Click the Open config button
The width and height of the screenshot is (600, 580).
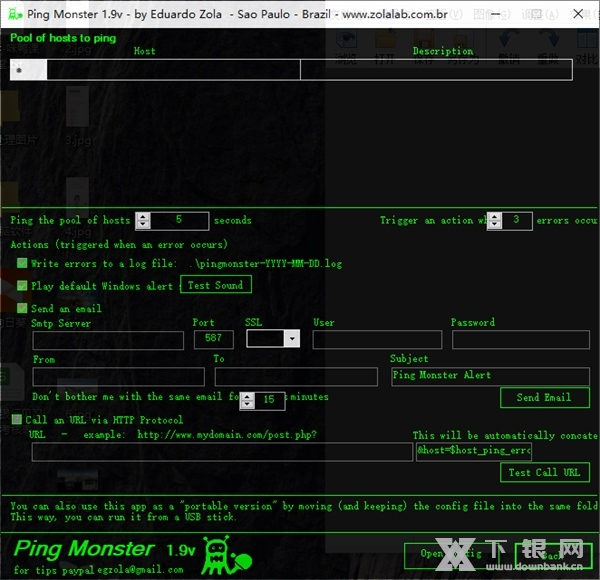(x=454, y=556)
